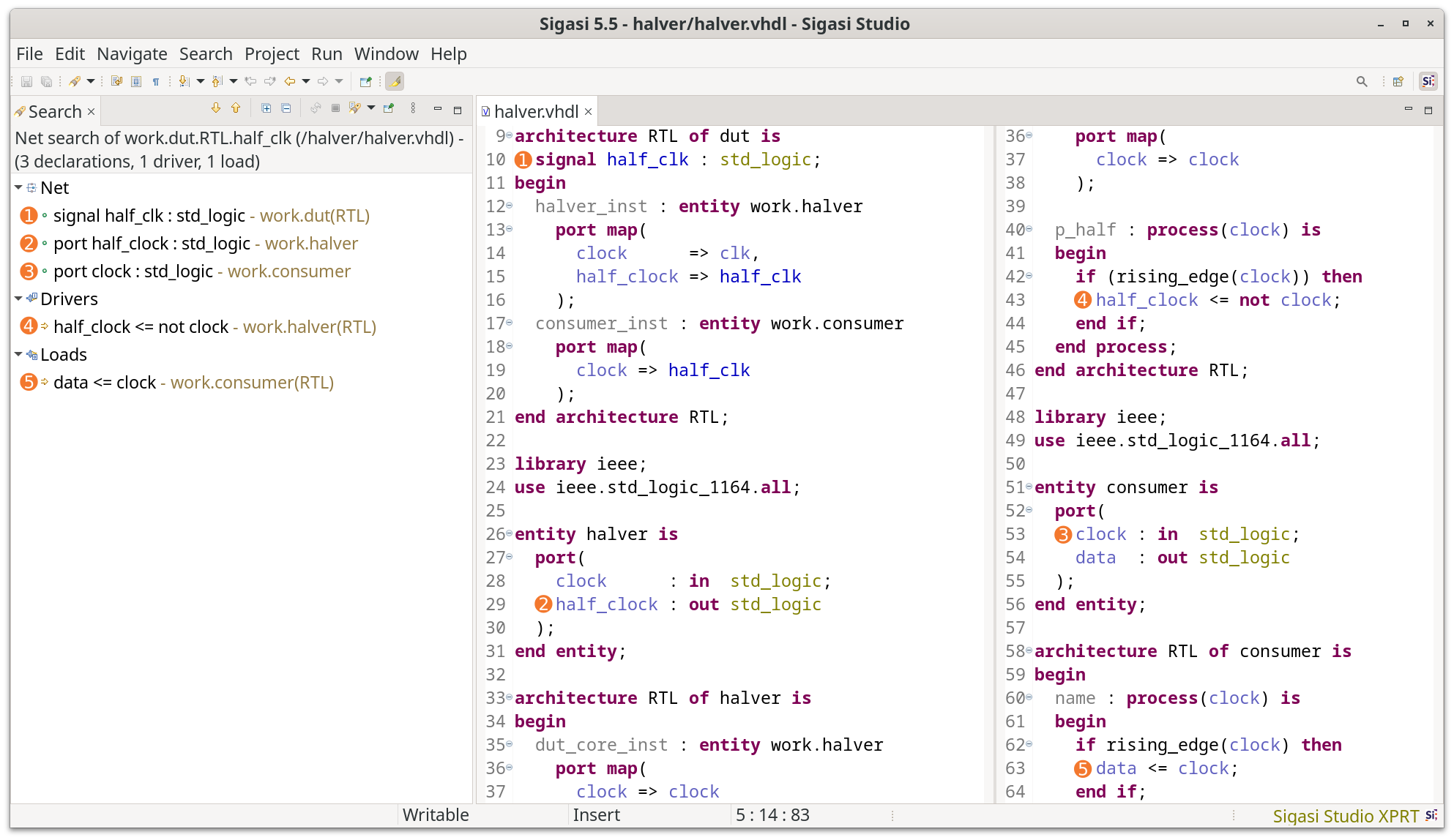Screen dimensions: 1454x840
Task: Open the Edit menu
Action: click(x=70, y=54)
